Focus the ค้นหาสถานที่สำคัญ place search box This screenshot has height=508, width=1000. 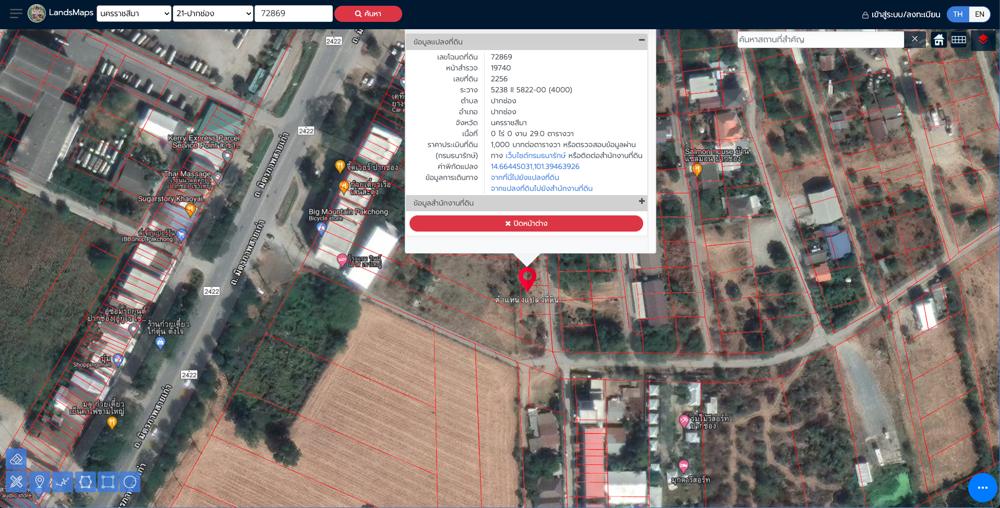pos(820,40)
